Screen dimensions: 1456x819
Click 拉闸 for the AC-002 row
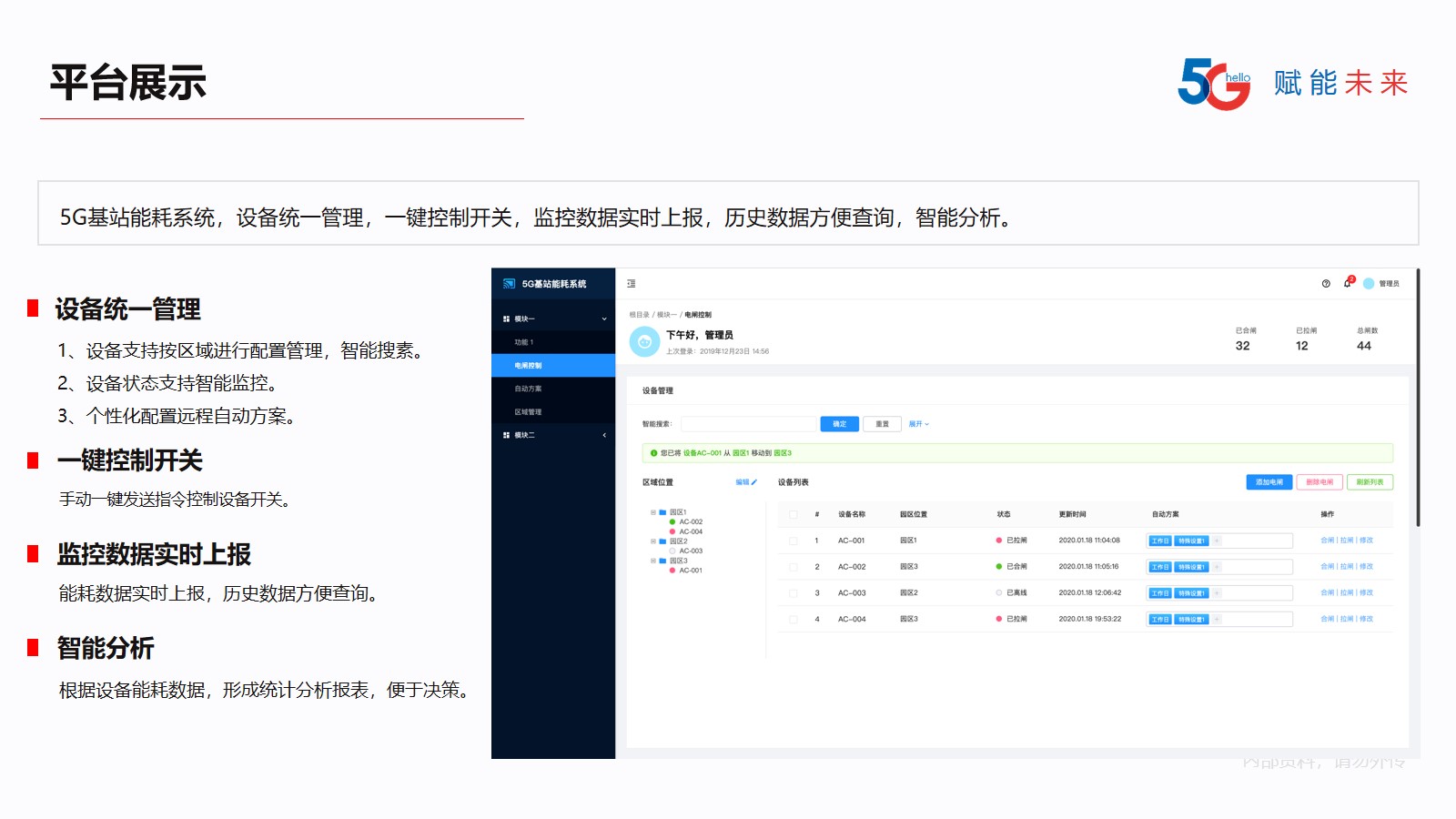point(1347,567)
